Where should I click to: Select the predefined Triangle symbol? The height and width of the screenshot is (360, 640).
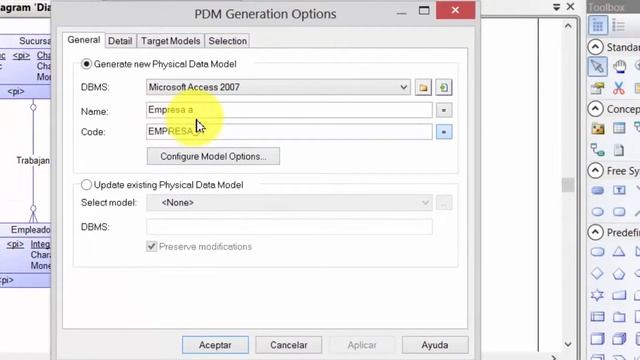pos(619,251)
